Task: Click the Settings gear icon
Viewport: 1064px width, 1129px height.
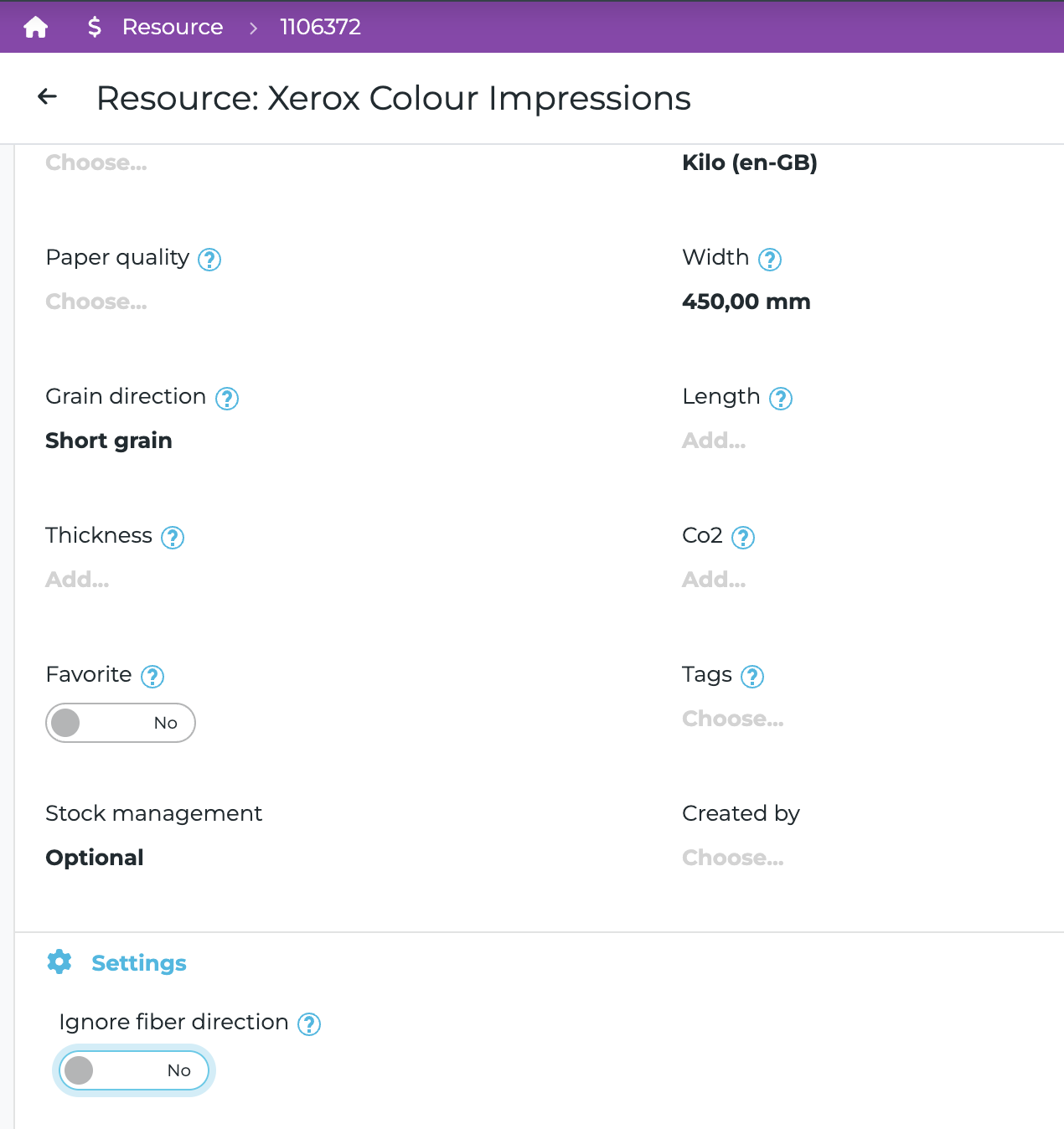Action: (59, 962)
